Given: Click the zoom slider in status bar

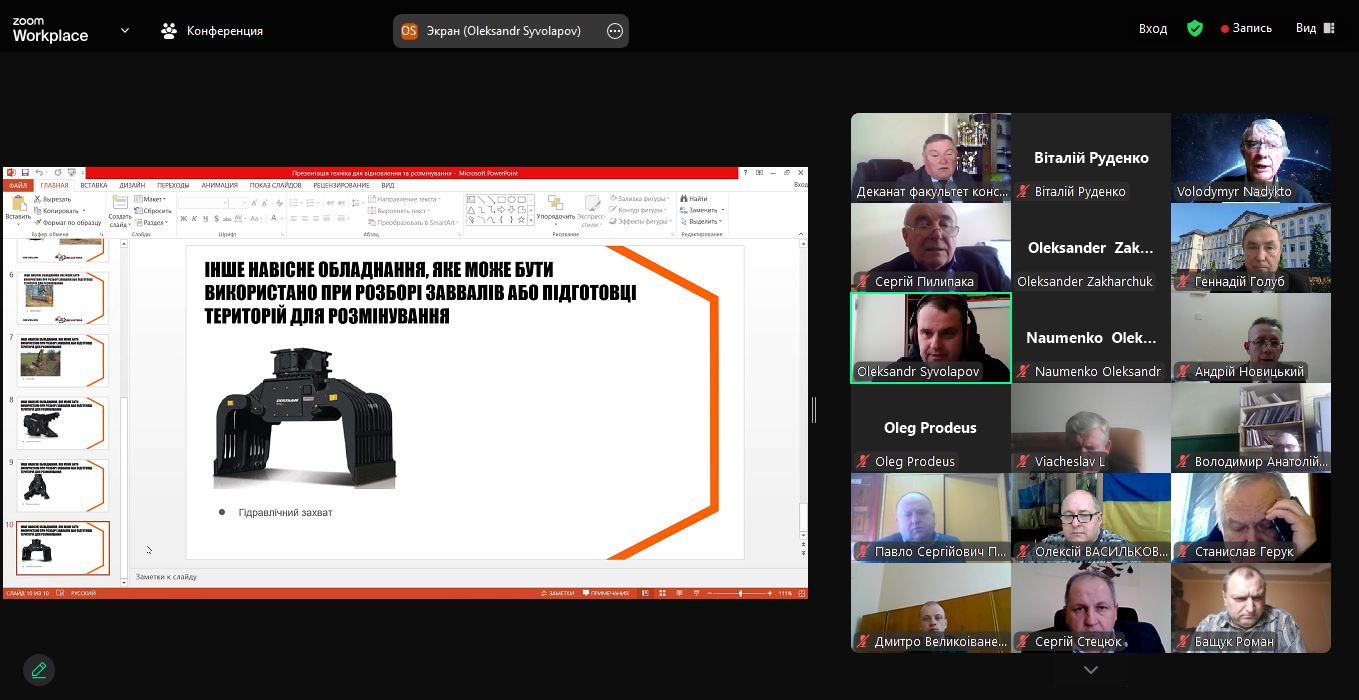Looking at the screenshot, I should click(x=740, y=593).
